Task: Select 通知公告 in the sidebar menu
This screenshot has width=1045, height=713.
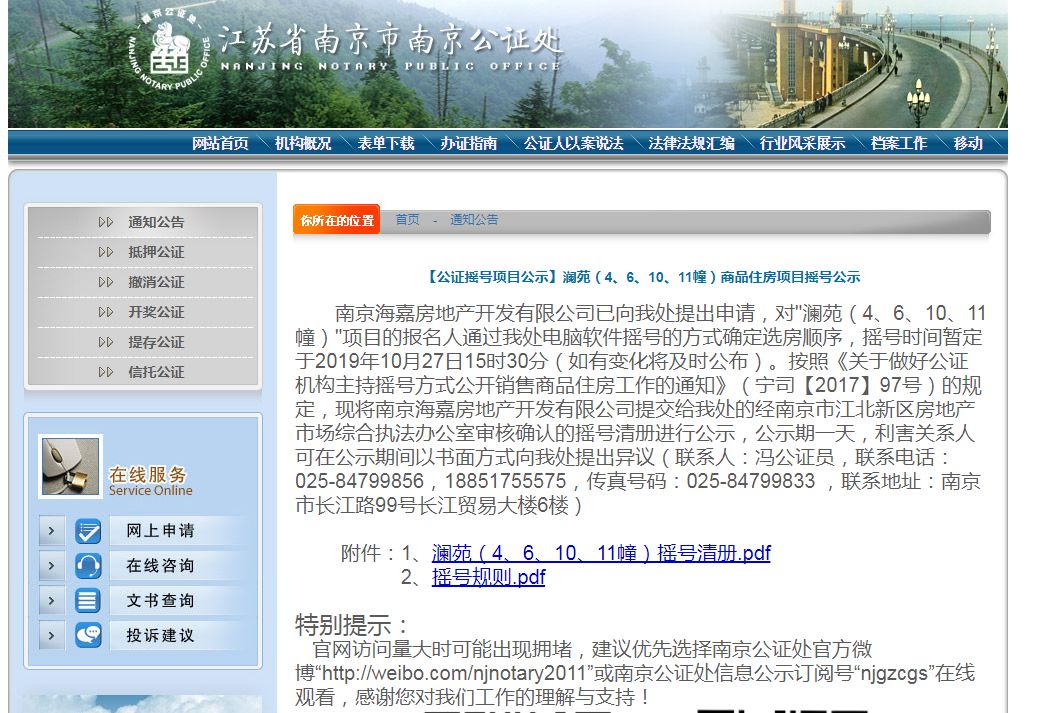Action: click(156, 222)
